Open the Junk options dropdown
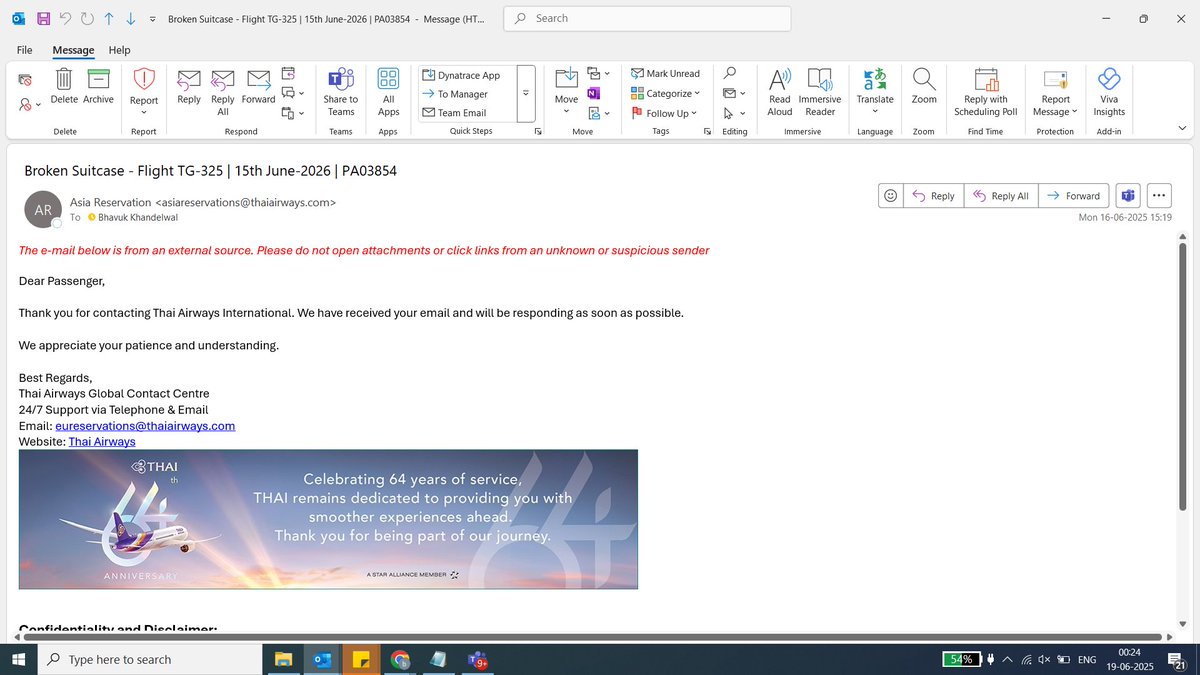Viewport: 1200px width, 675px height. (30, 104)
